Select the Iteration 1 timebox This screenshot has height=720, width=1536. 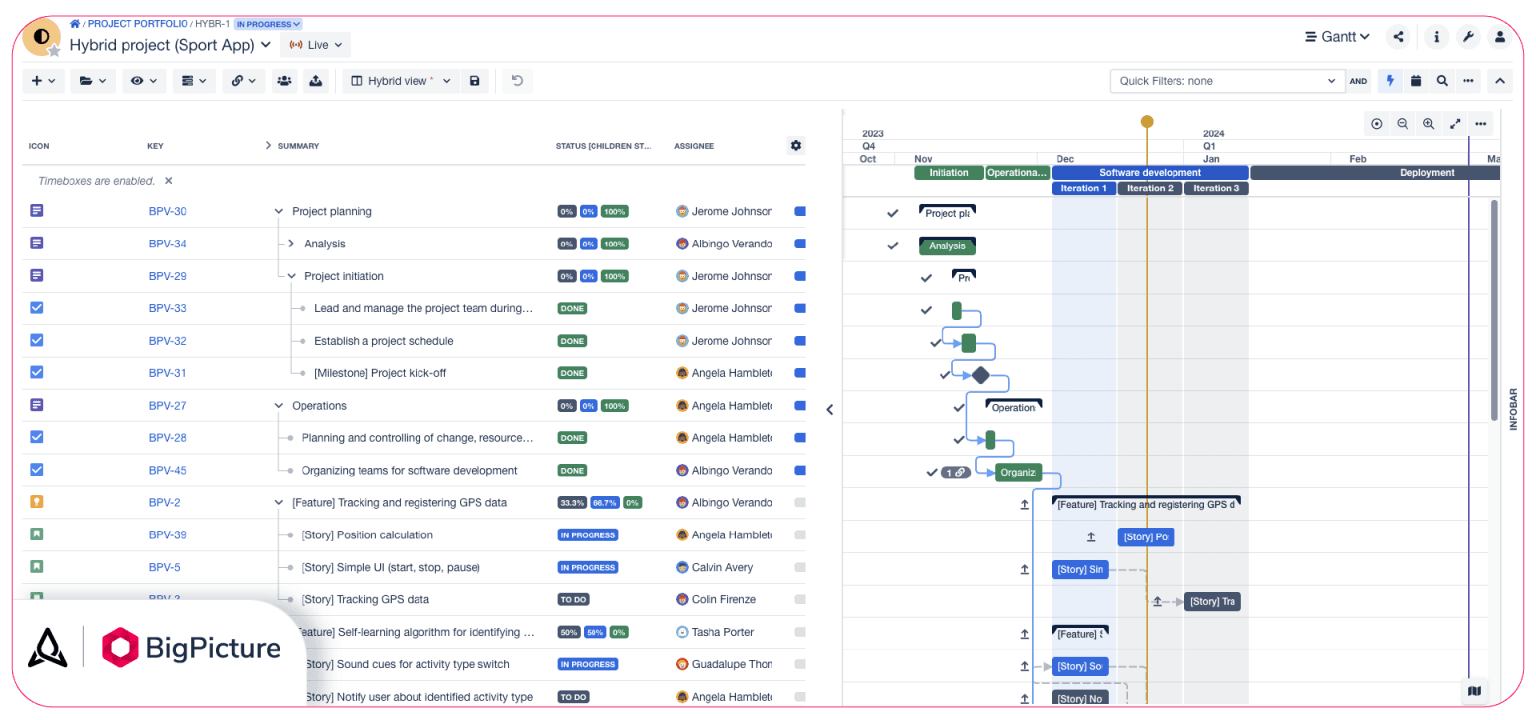(1084, 188)
